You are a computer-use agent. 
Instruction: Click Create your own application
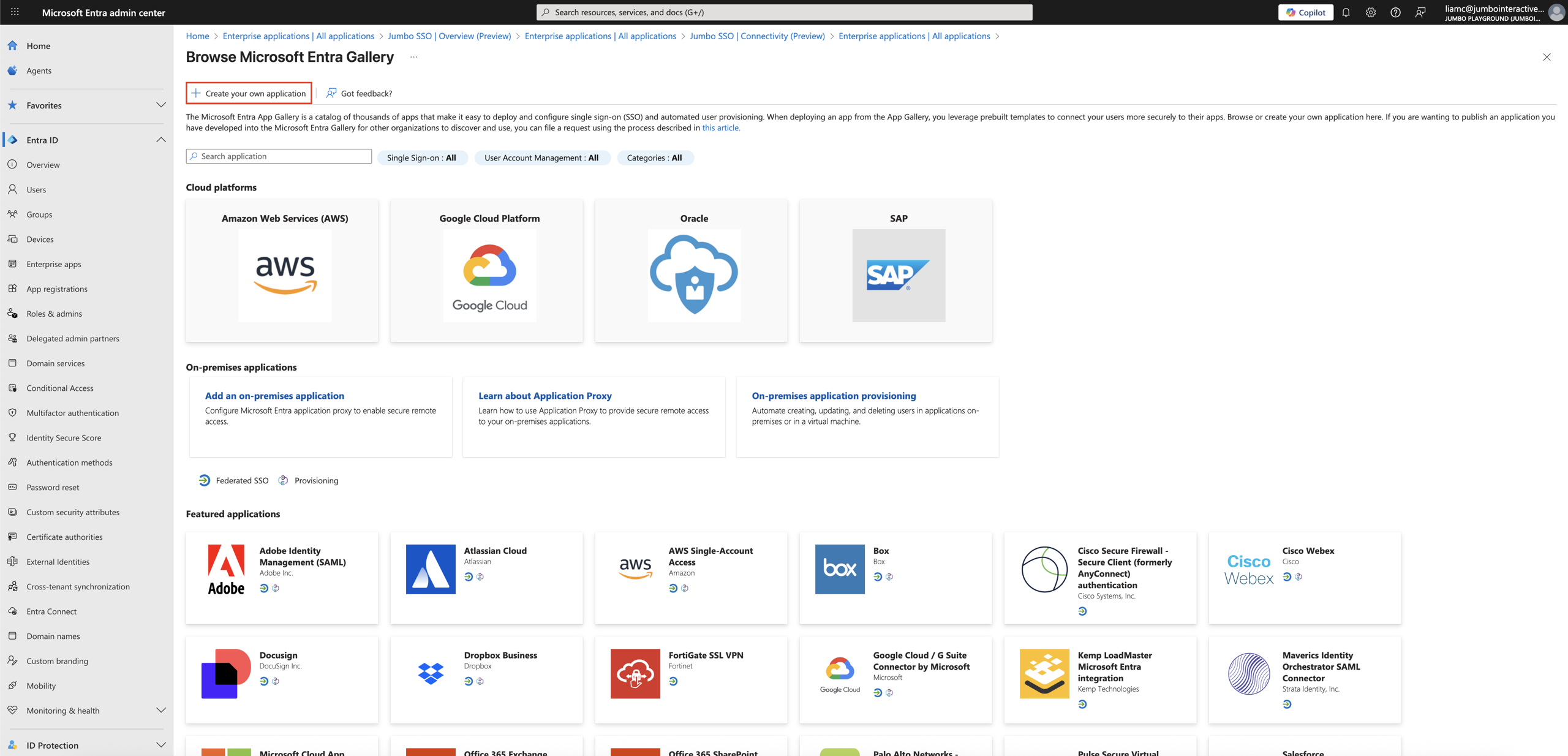click(x=249, y=93)
